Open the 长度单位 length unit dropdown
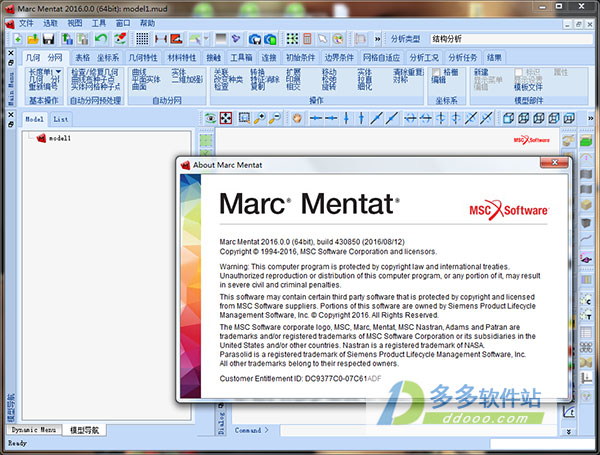The image size is (600, 455). pos(59,72)
